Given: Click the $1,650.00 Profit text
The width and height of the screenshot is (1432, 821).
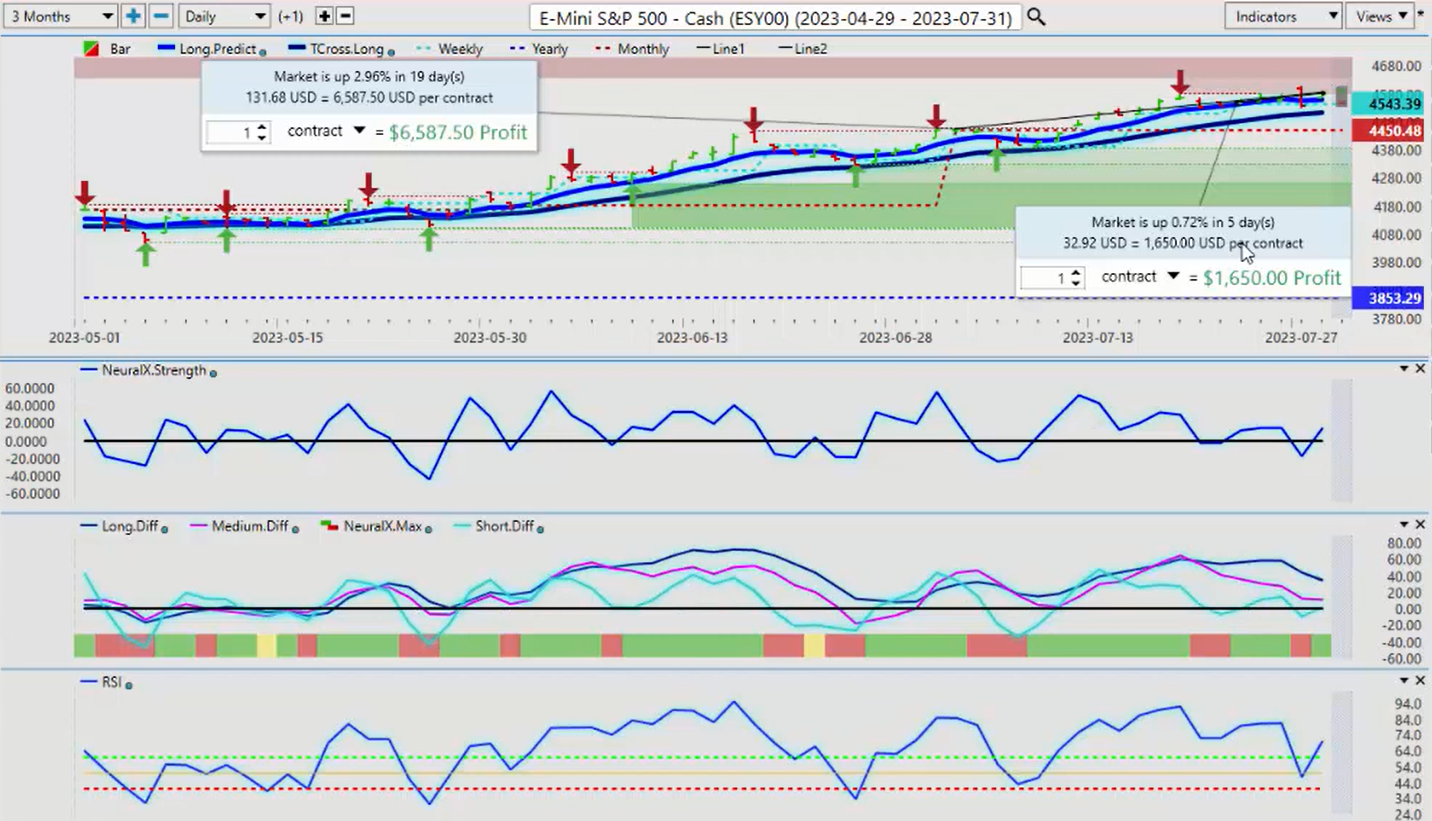Looking at the screenshot, I should pos(1272,278).
